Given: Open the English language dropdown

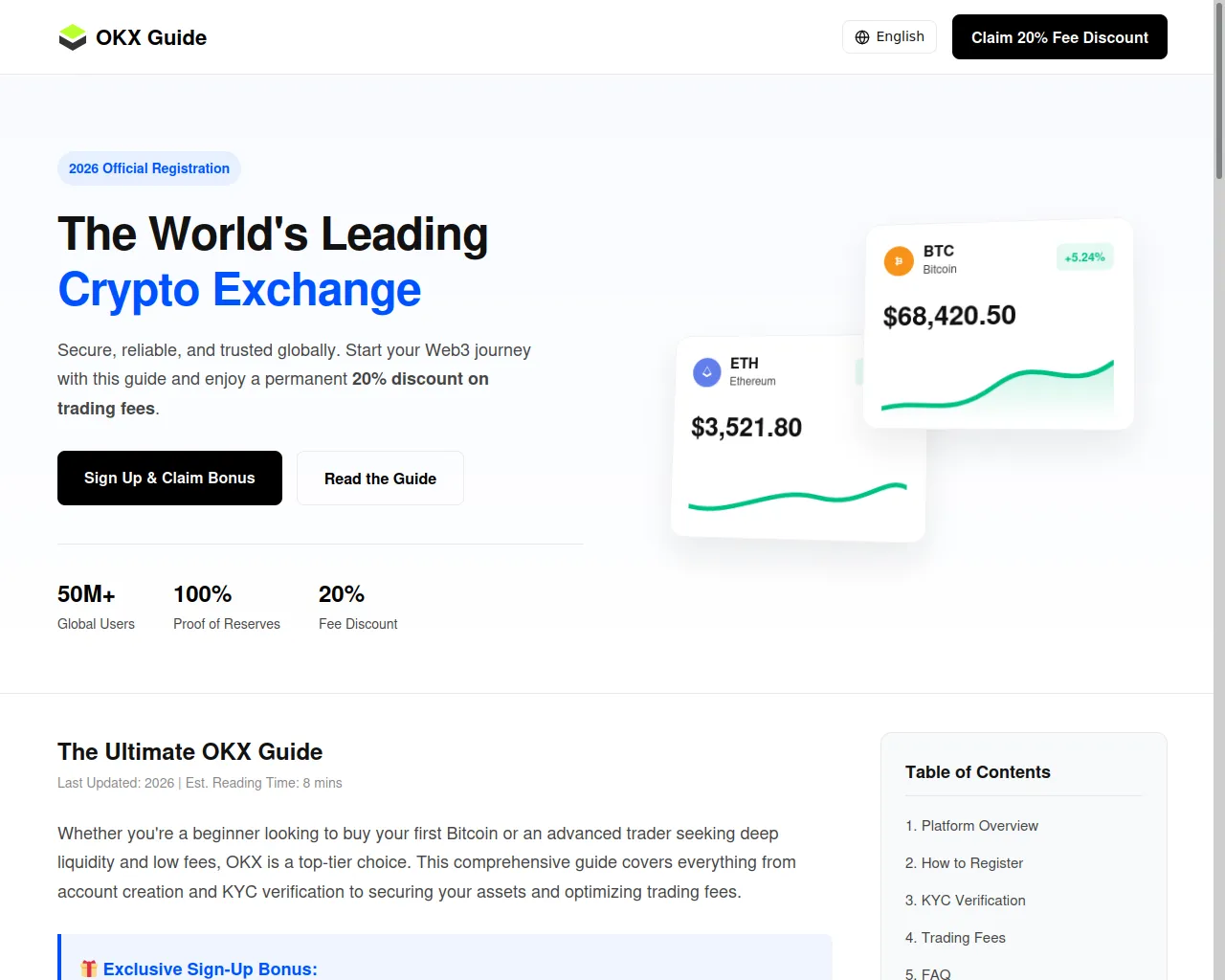Looking at the screenshot, I should pyautogui.click(x=889, y=37).
